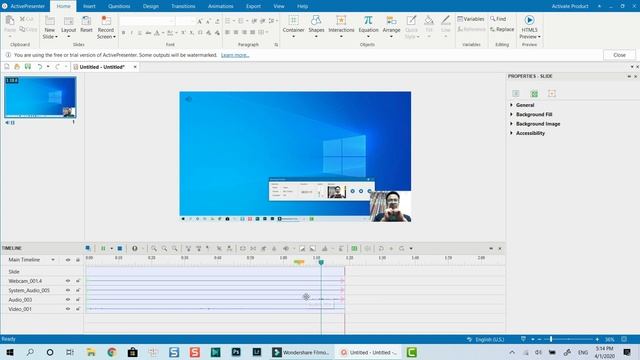Follow the Learn more link
Viewport: 640px width, 360px height.
tap(235, 55)
